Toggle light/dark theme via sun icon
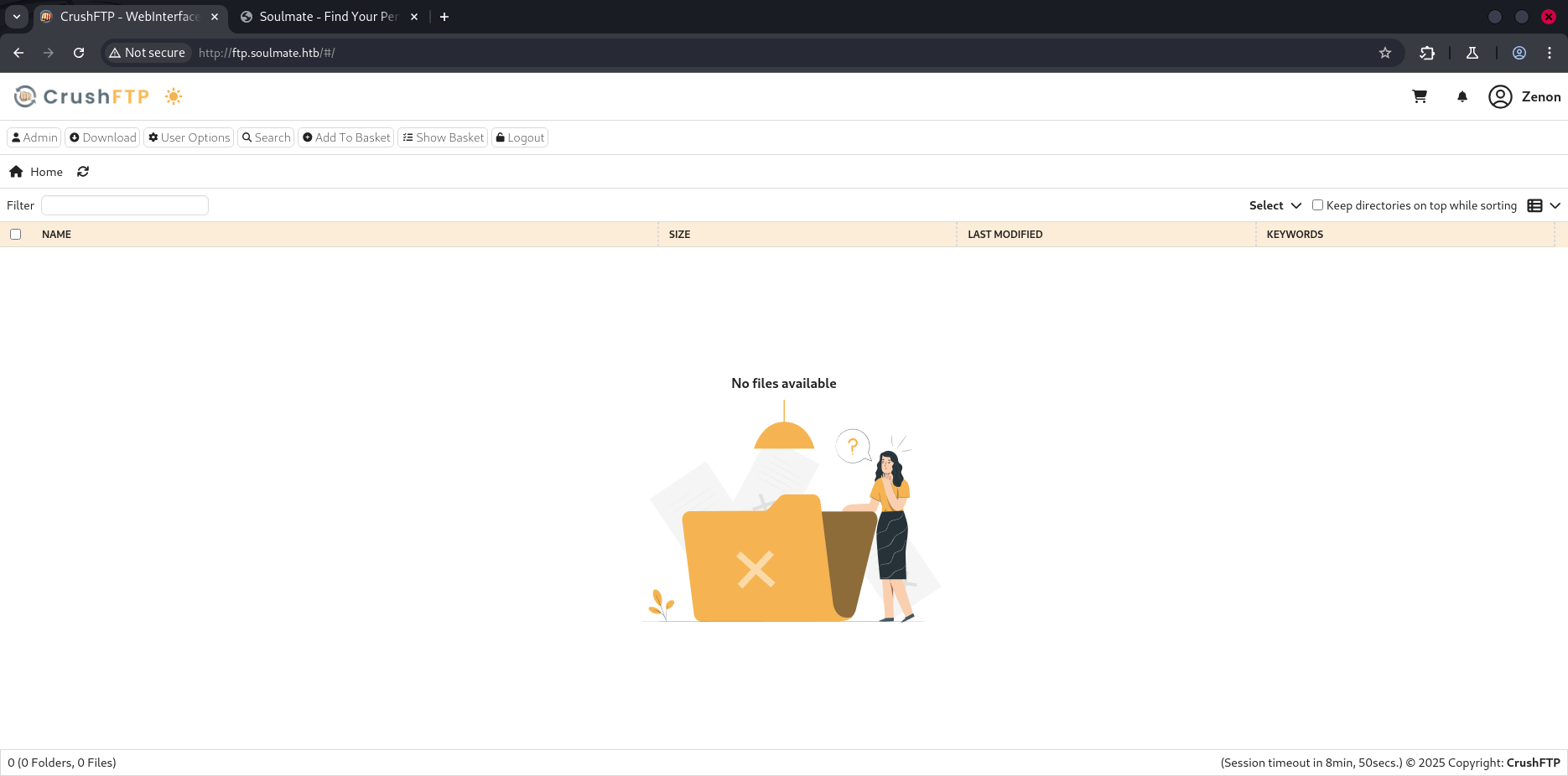The height and width of the screenshot is (776, 1568). tap(173, 96)
